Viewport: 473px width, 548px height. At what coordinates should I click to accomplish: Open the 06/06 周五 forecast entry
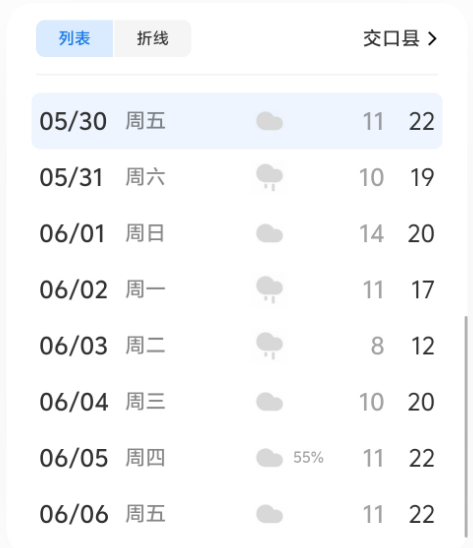[x=237, y=514]
